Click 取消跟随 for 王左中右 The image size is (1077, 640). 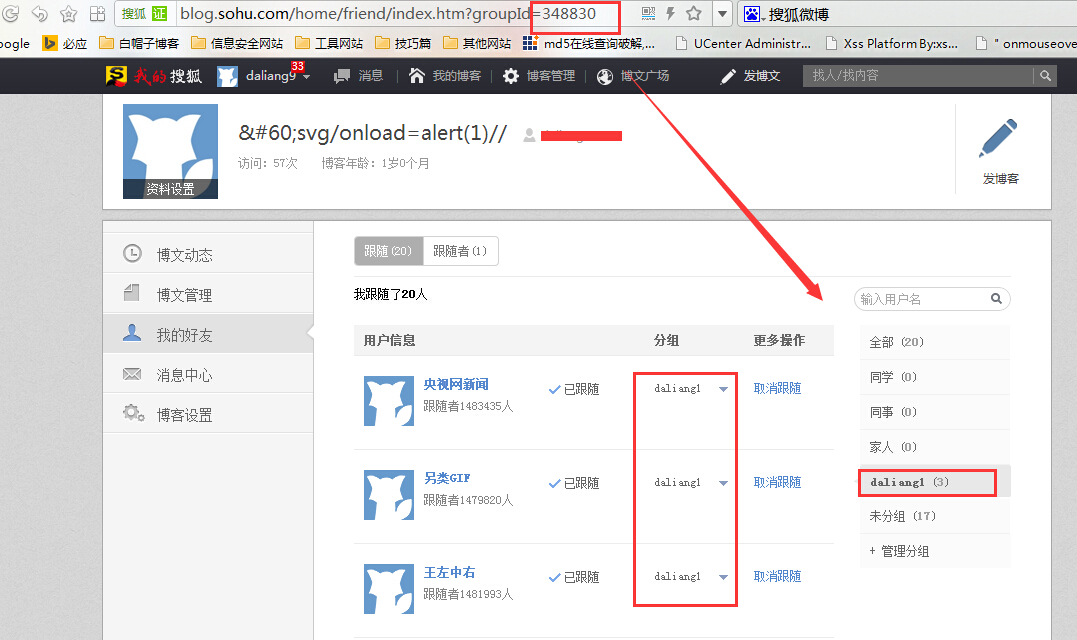[778, 576]
